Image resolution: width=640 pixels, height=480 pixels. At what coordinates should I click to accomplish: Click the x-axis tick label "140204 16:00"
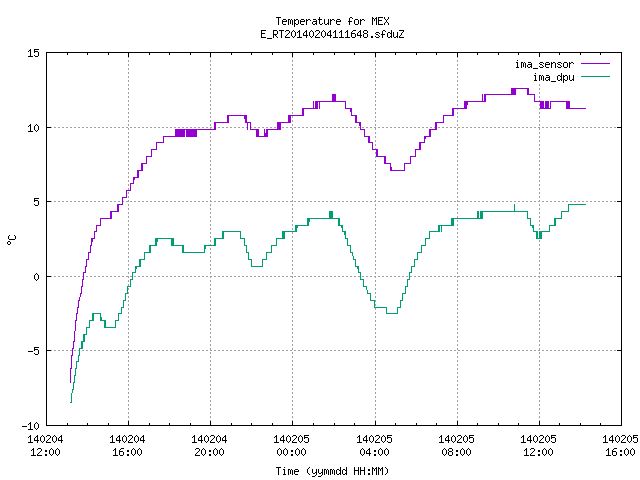[x=127, y=446]
